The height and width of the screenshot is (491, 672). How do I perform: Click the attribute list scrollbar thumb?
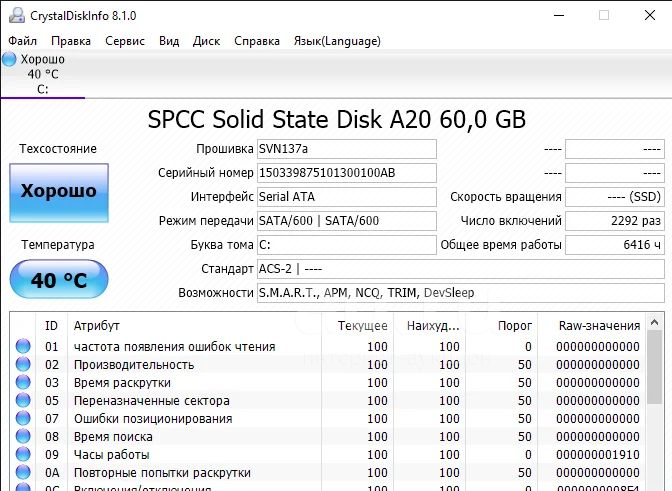click(654, 367)
